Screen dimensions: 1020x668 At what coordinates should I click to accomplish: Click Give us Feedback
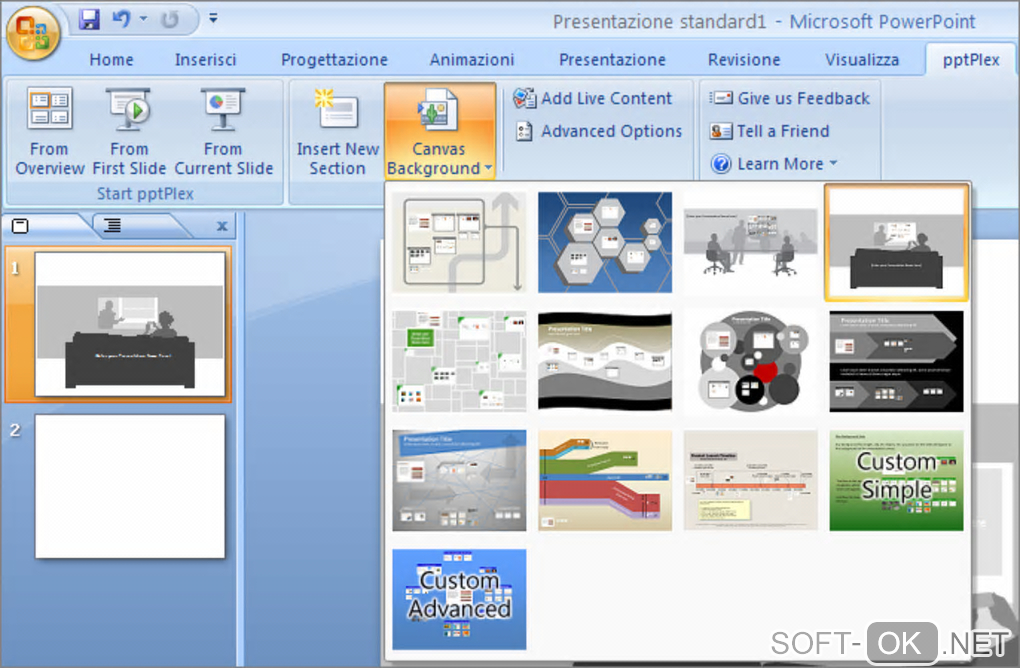coord(789,98)
